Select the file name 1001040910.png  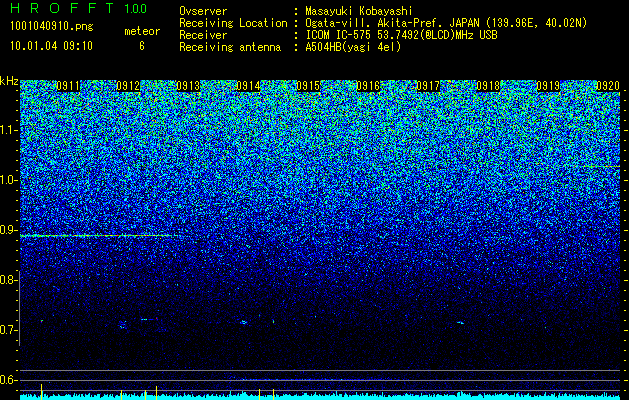click(x=52, y=26)
